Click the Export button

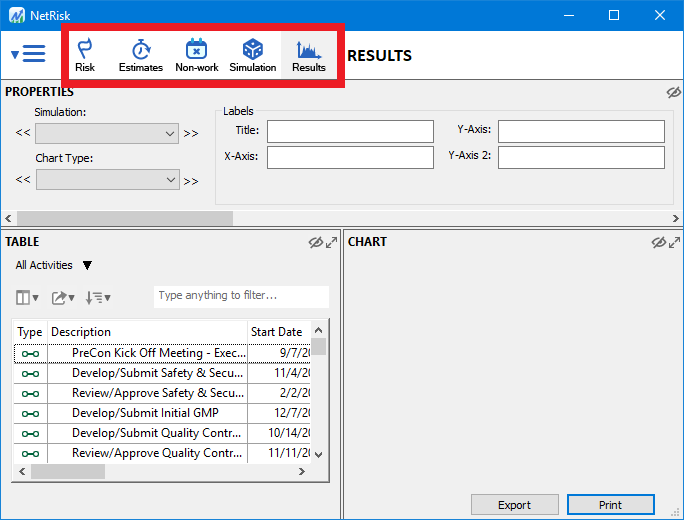pos(514,505)
